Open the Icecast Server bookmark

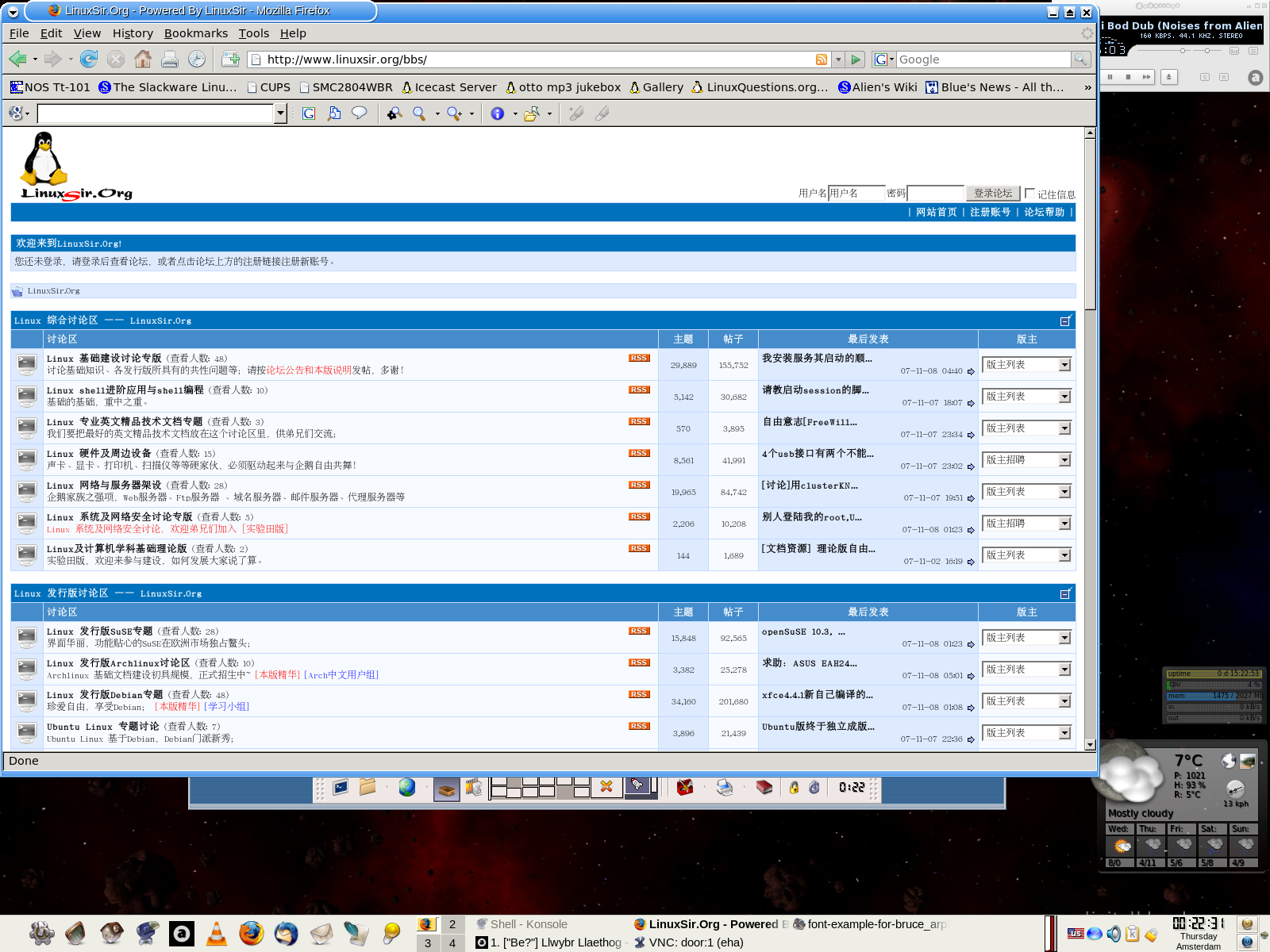click(x=449, y=87)
